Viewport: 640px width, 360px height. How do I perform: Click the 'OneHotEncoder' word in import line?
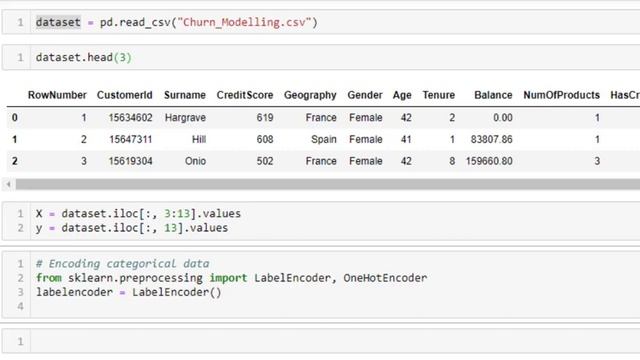[x=385, y=278]
